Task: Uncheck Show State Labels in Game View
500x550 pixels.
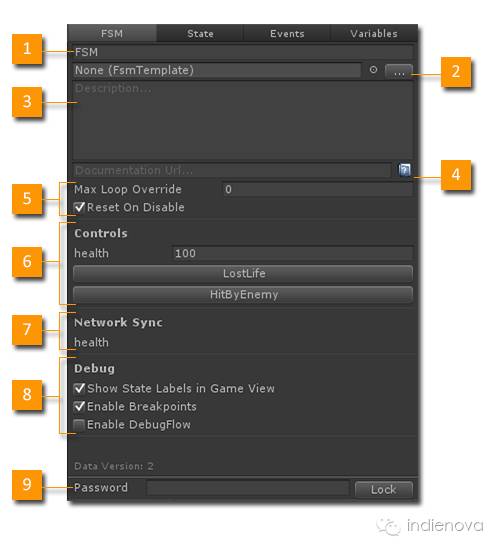Action: click(x=79, y=388)
